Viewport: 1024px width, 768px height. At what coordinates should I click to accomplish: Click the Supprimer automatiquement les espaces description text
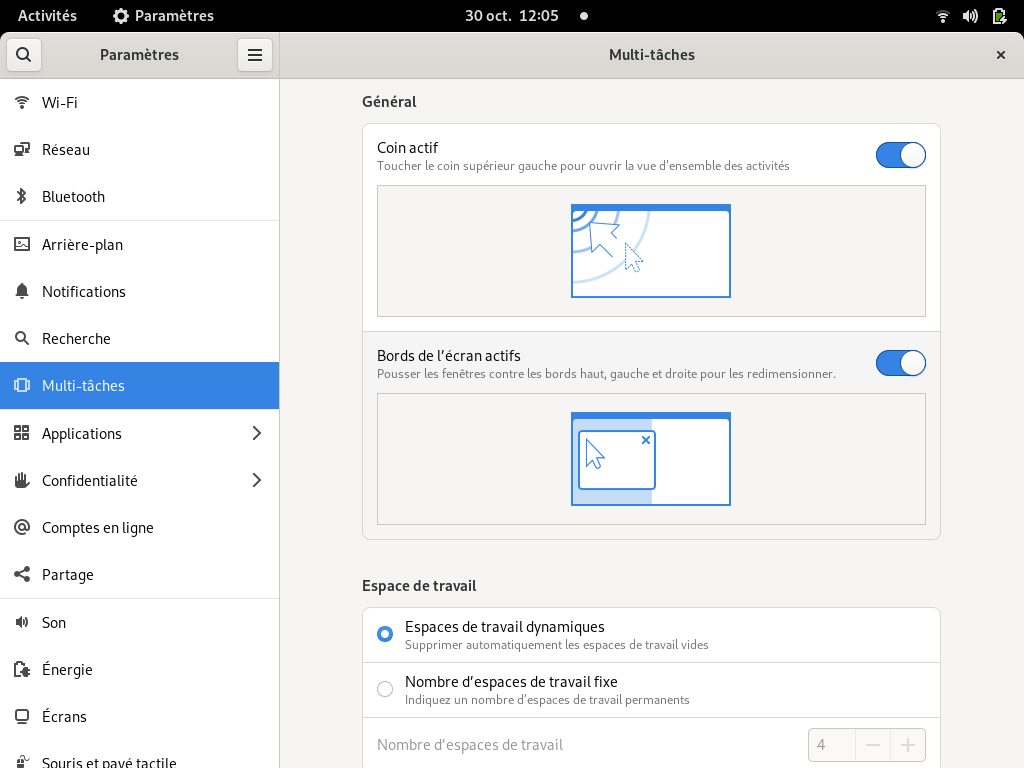pos(556,645)
